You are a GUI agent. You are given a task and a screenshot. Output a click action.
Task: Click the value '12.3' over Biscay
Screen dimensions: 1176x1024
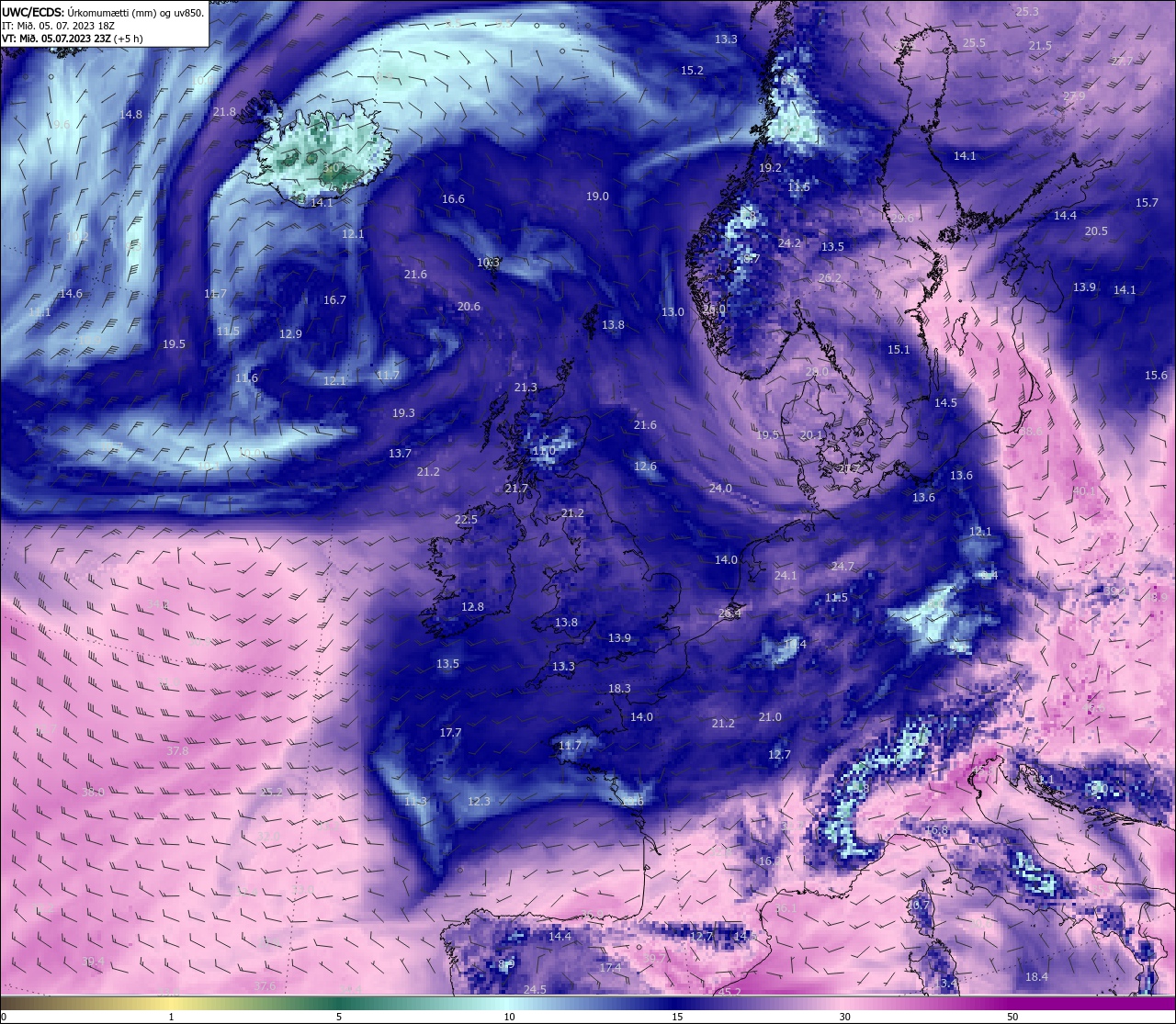tap(479, 802)
